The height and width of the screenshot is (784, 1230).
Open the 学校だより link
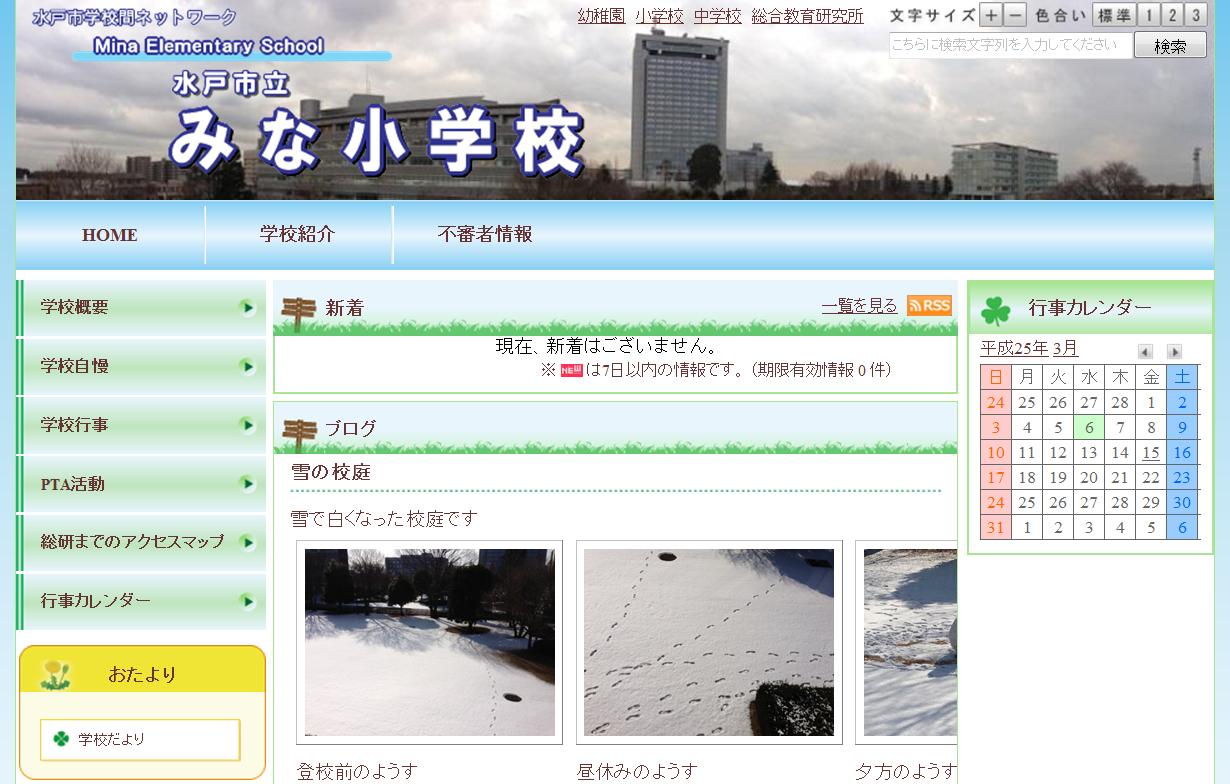(x=111, y=739)
